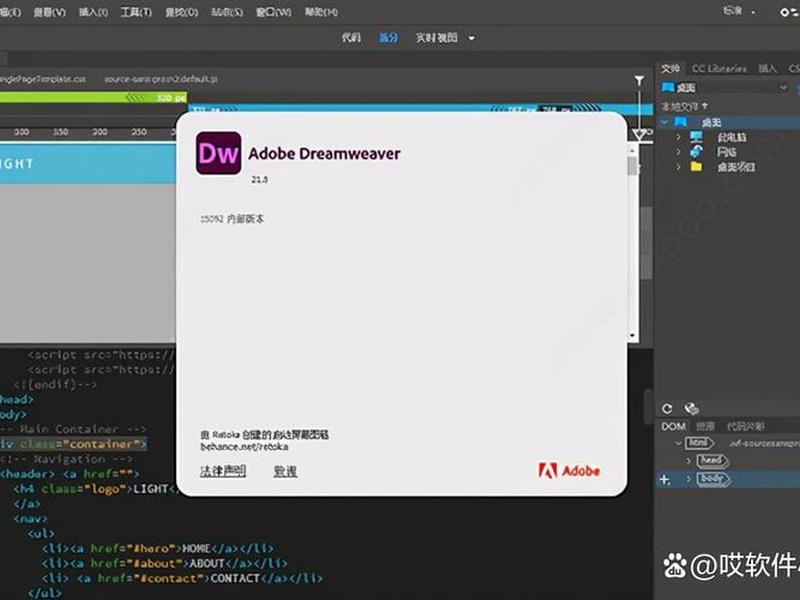Viewport: 800px width, 600px height.
Task: Switch to the 资源 tab next to DOM
Action: (x=705, y=426)
